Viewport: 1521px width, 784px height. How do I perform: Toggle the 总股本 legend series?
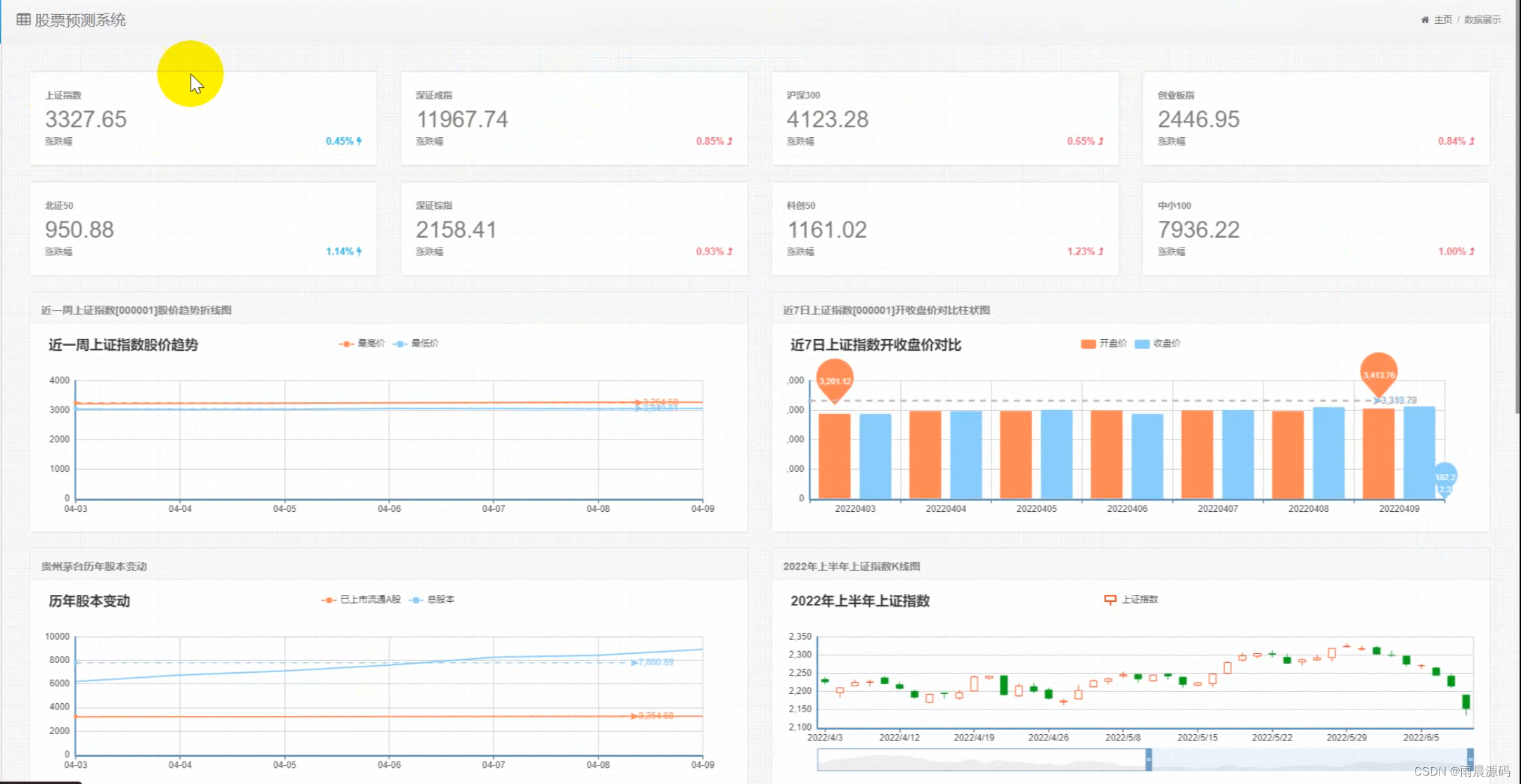pos(432,600)
